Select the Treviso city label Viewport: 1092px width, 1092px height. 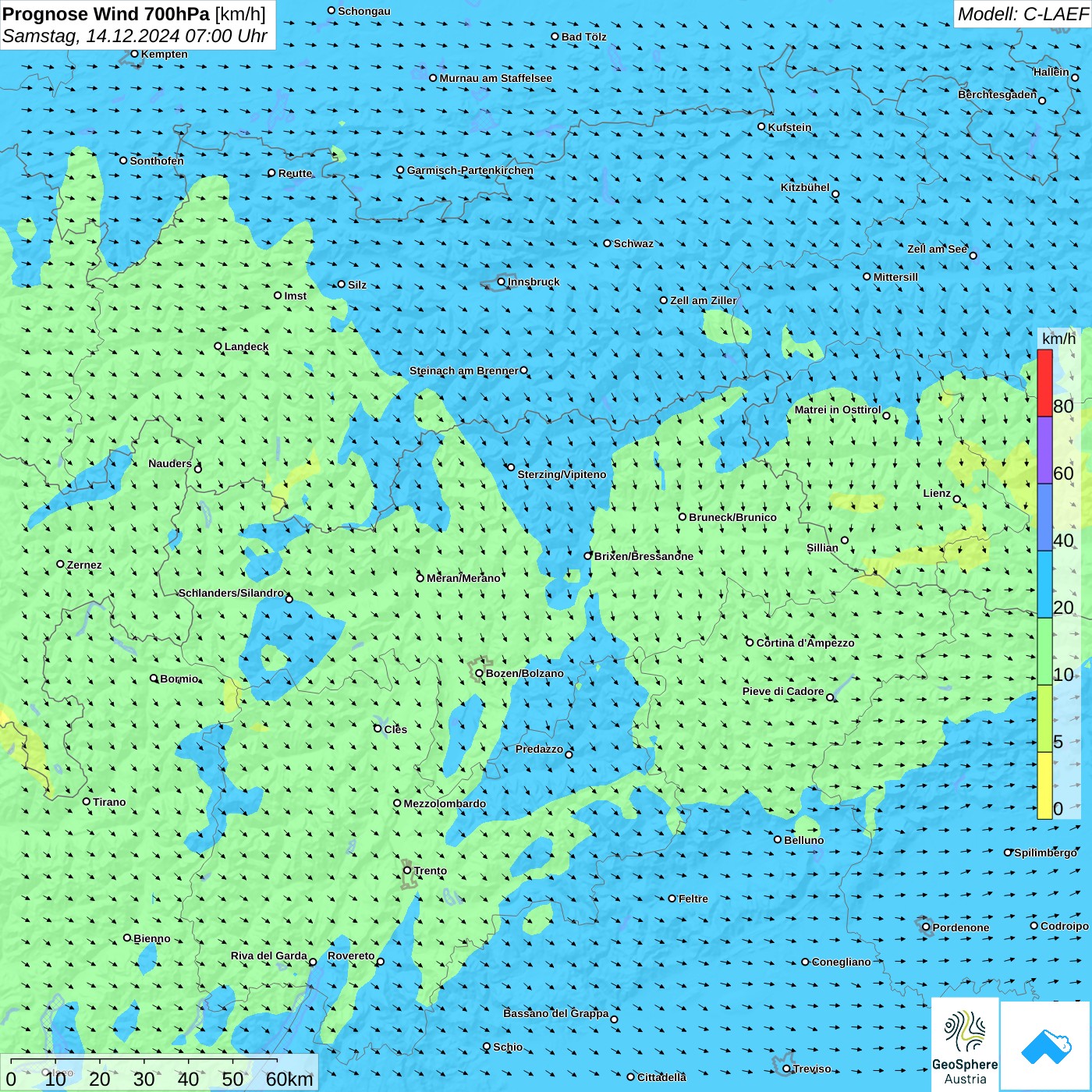[x=812, y=1069]
